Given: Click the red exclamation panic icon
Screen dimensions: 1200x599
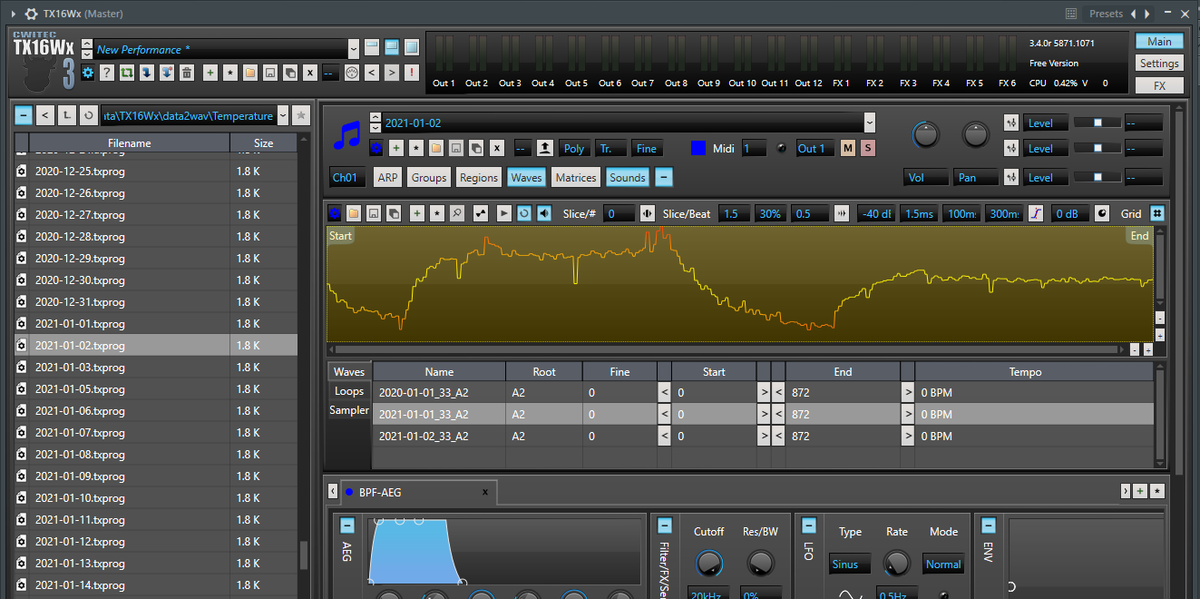Looking at the screenshot, I should [x=411, y=73].
